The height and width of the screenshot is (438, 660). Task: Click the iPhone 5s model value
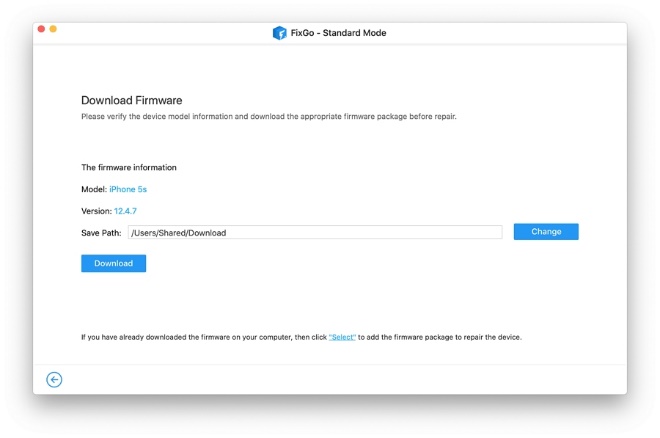tap(128, 189)
